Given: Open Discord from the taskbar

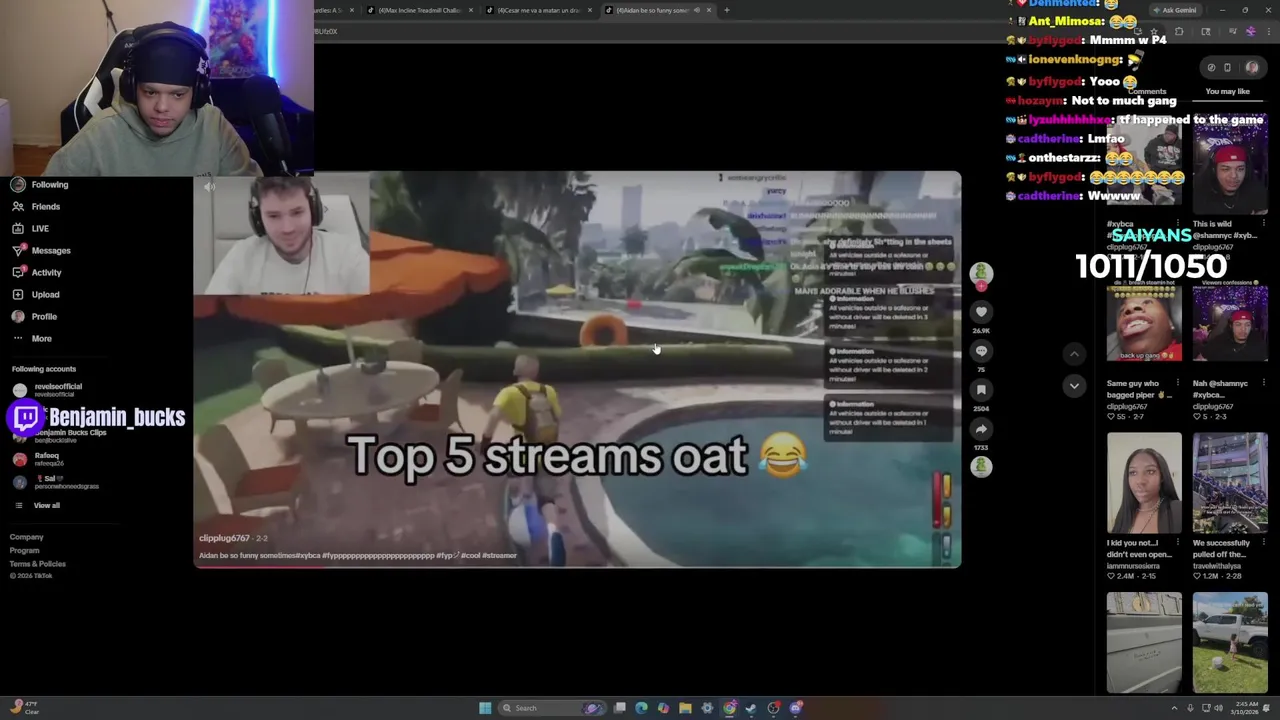Looking at the screenshot, I should tap(796, 708).
